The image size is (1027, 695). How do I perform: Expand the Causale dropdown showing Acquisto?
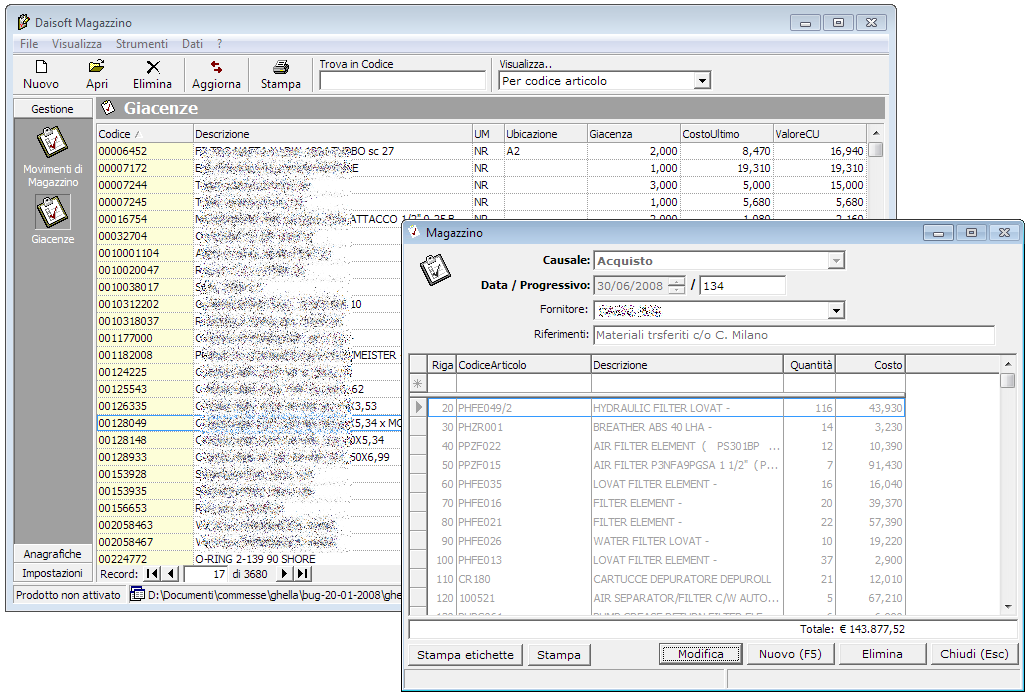coord(836,261)
